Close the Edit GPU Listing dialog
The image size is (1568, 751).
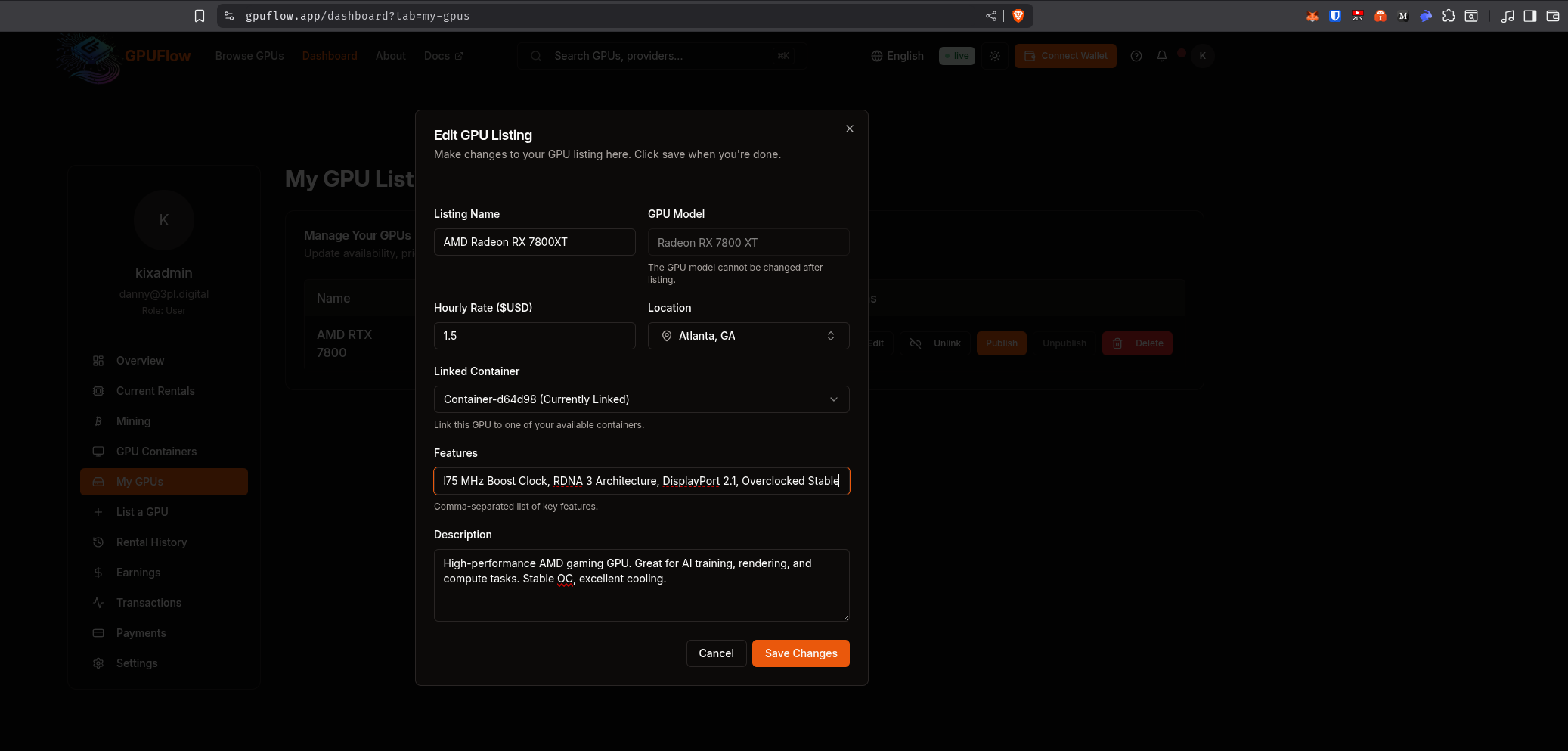[x=850, y=129]
